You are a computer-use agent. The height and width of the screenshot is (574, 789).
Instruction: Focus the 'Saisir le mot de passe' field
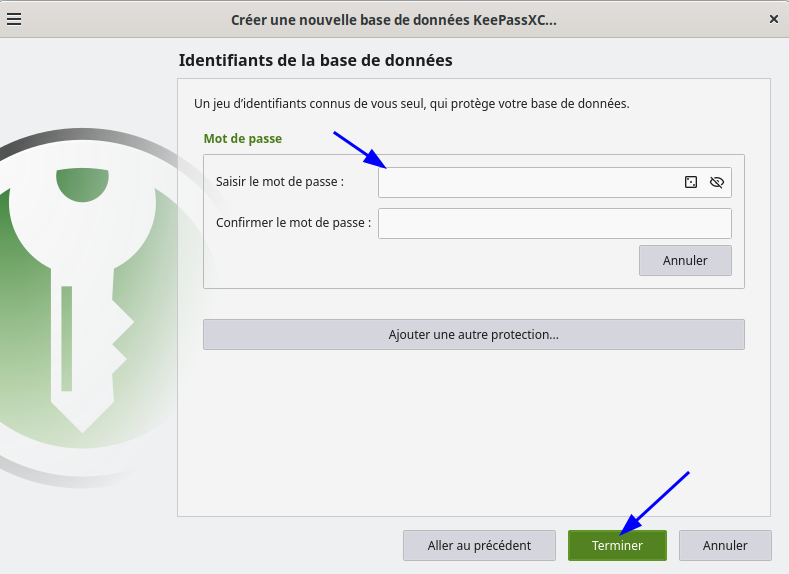point(527,182)
